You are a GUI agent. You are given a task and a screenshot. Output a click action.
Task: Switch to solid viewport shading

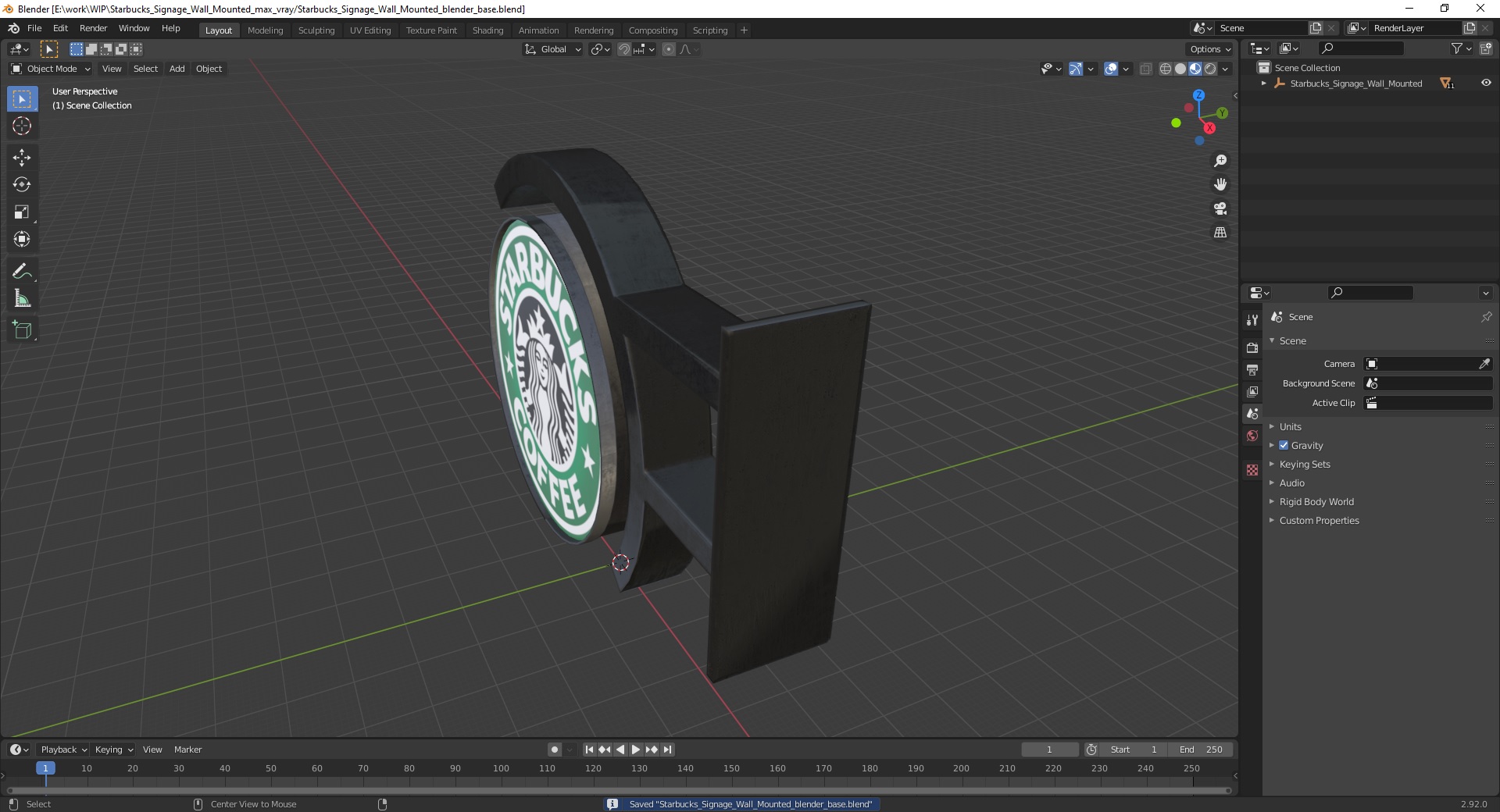click(1180, 69)
